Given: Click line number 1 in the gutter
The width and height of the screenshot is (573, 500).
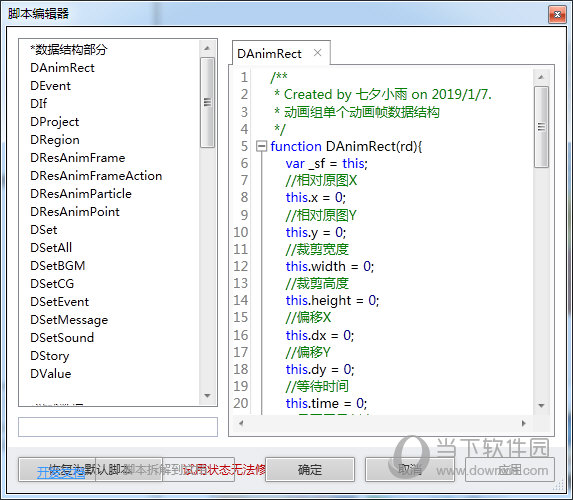Looking at the screenshot, I should click(x=244, y=77).
